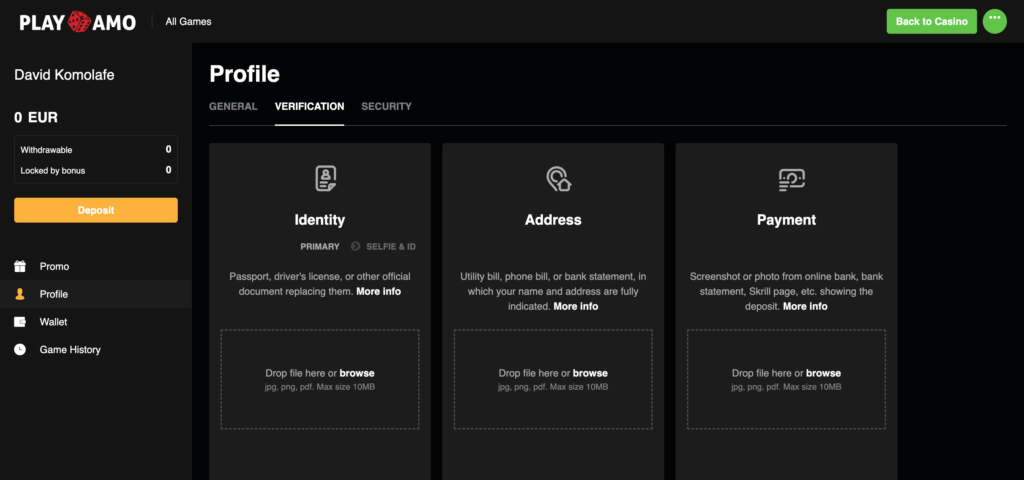The image size is (1024, 480).
Task: Open the green user menu circle
Action: tap(995, 22)
